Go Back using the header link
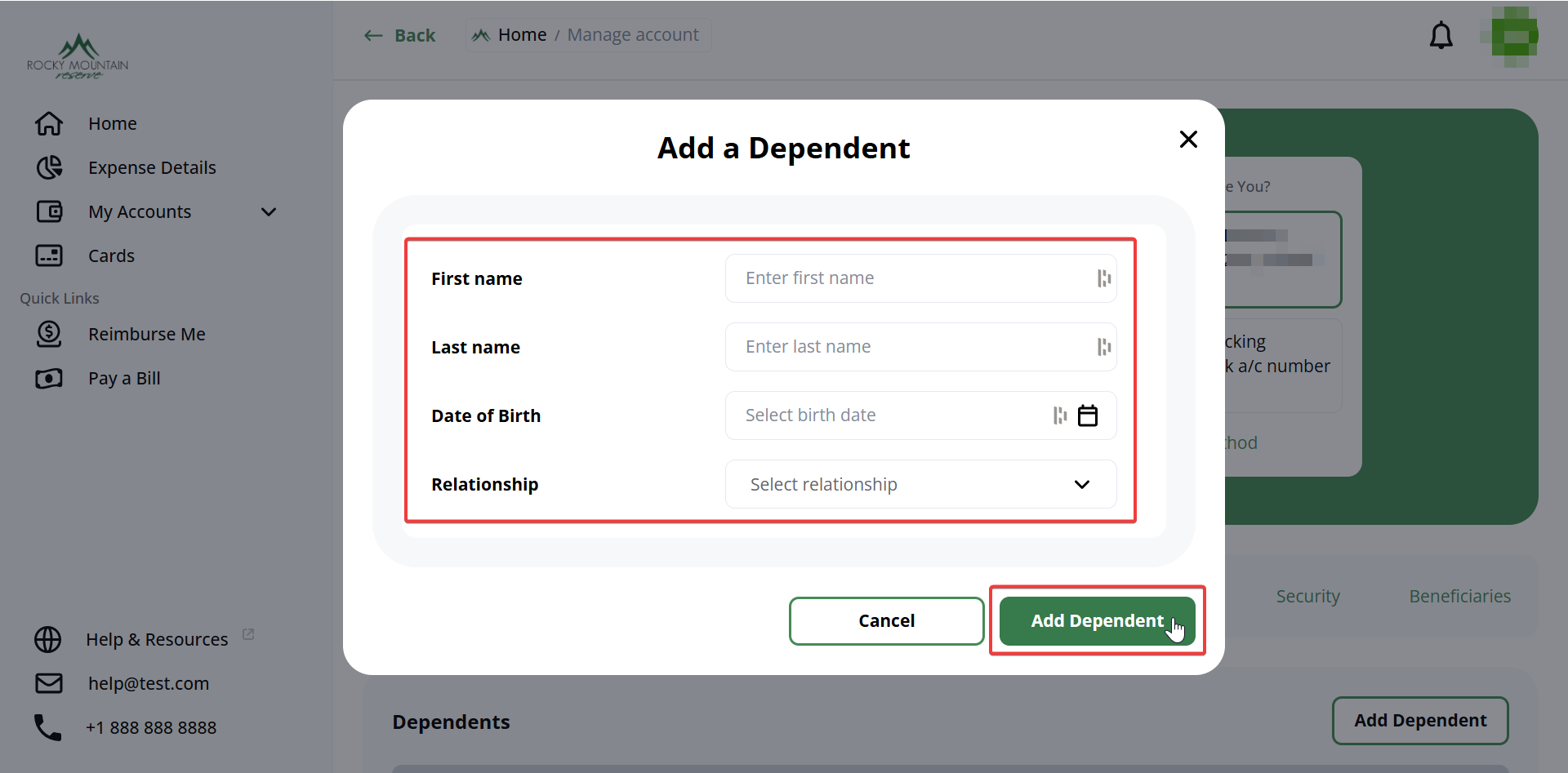 pyautogui.click(x=399, y=35)
